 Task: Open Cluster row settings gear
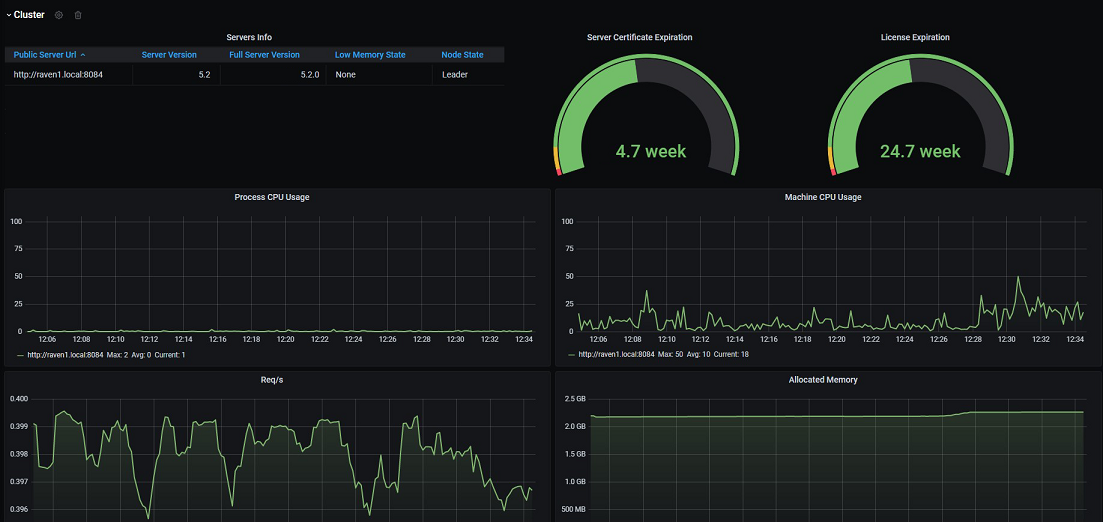pos(58,15)
